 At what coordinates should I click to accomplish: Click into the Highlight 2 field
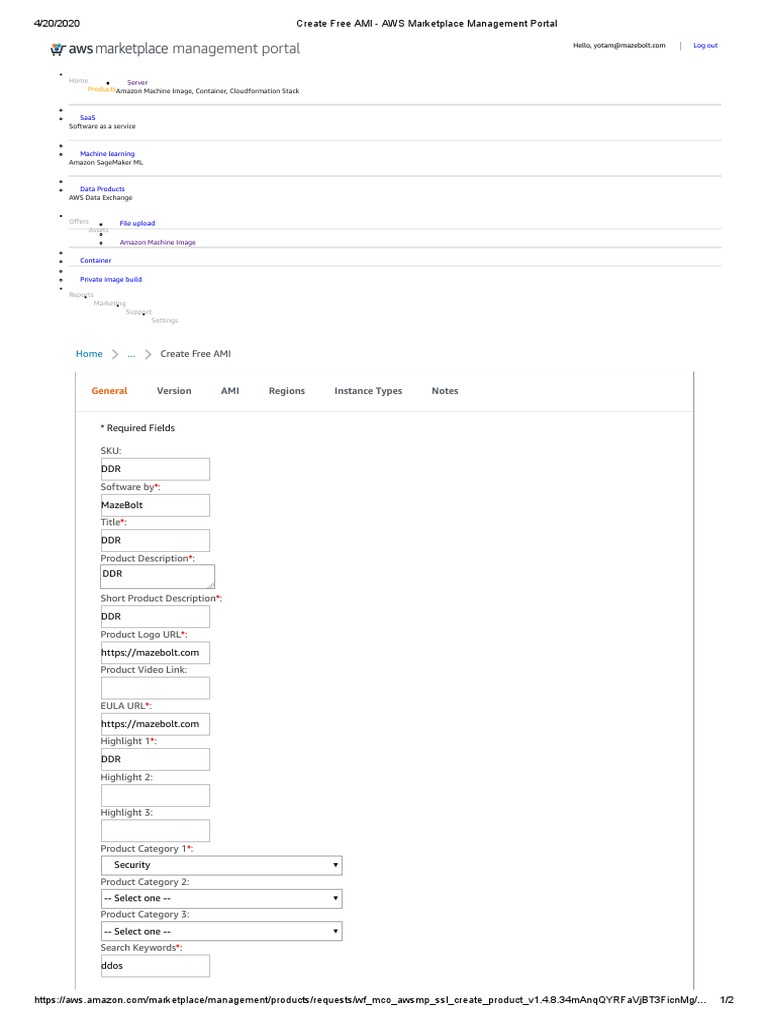[x=155, y=795]
